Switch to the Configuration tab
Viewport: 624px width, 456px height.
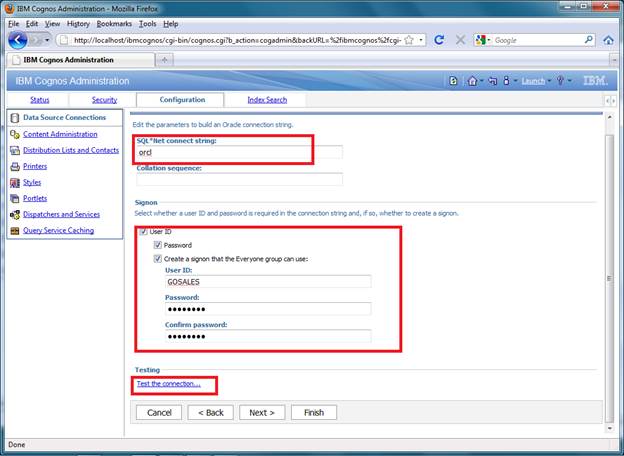tap(182, 100)
